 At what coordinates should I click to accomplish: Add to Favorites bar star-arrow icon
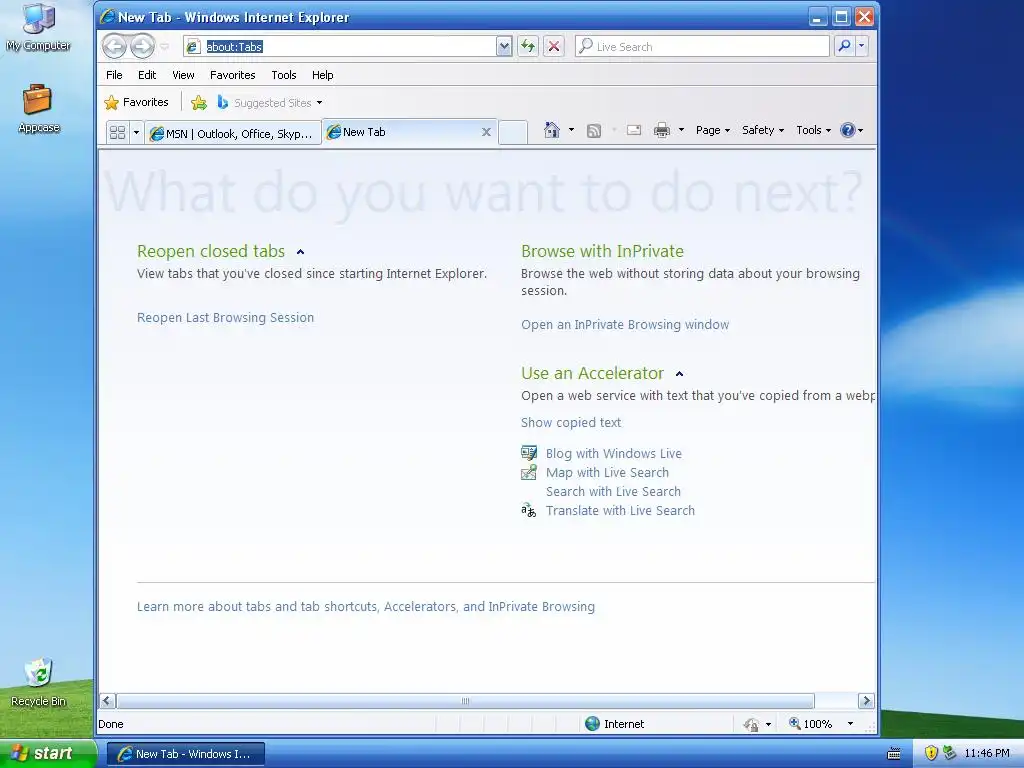point(199,103)
